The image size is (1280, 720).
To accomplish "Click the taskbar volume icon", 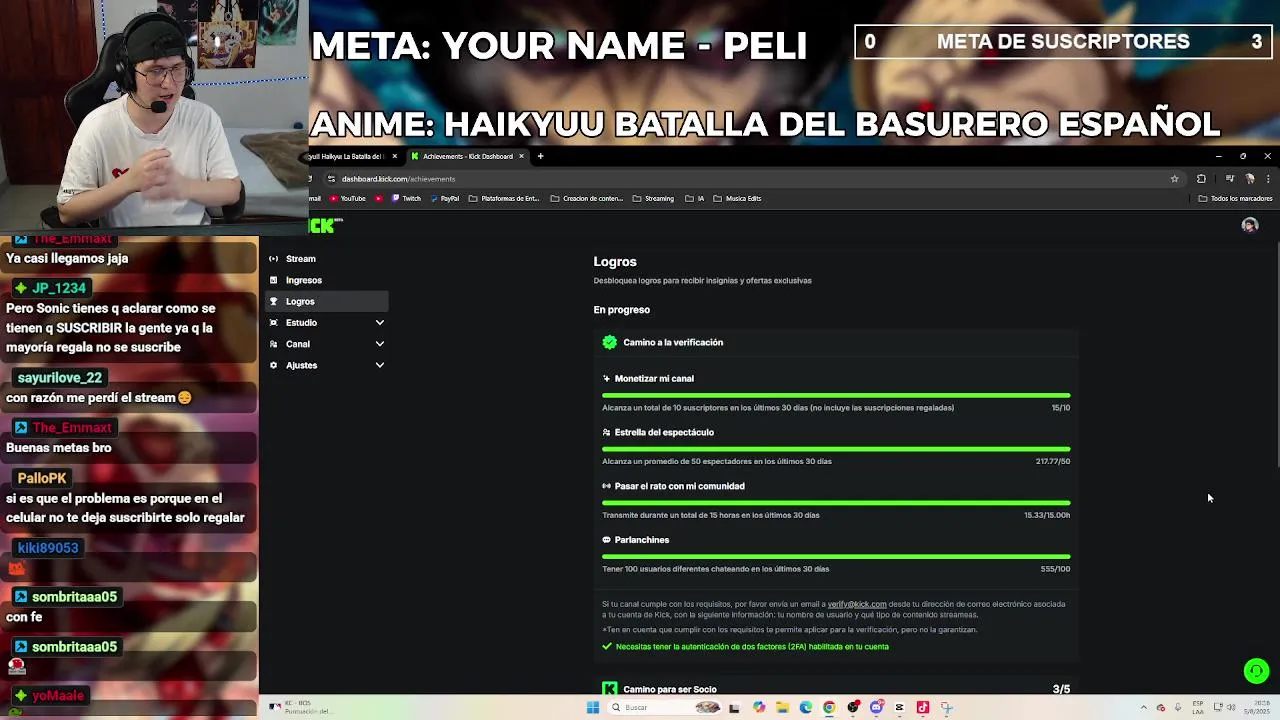I will pos(1231,707).
